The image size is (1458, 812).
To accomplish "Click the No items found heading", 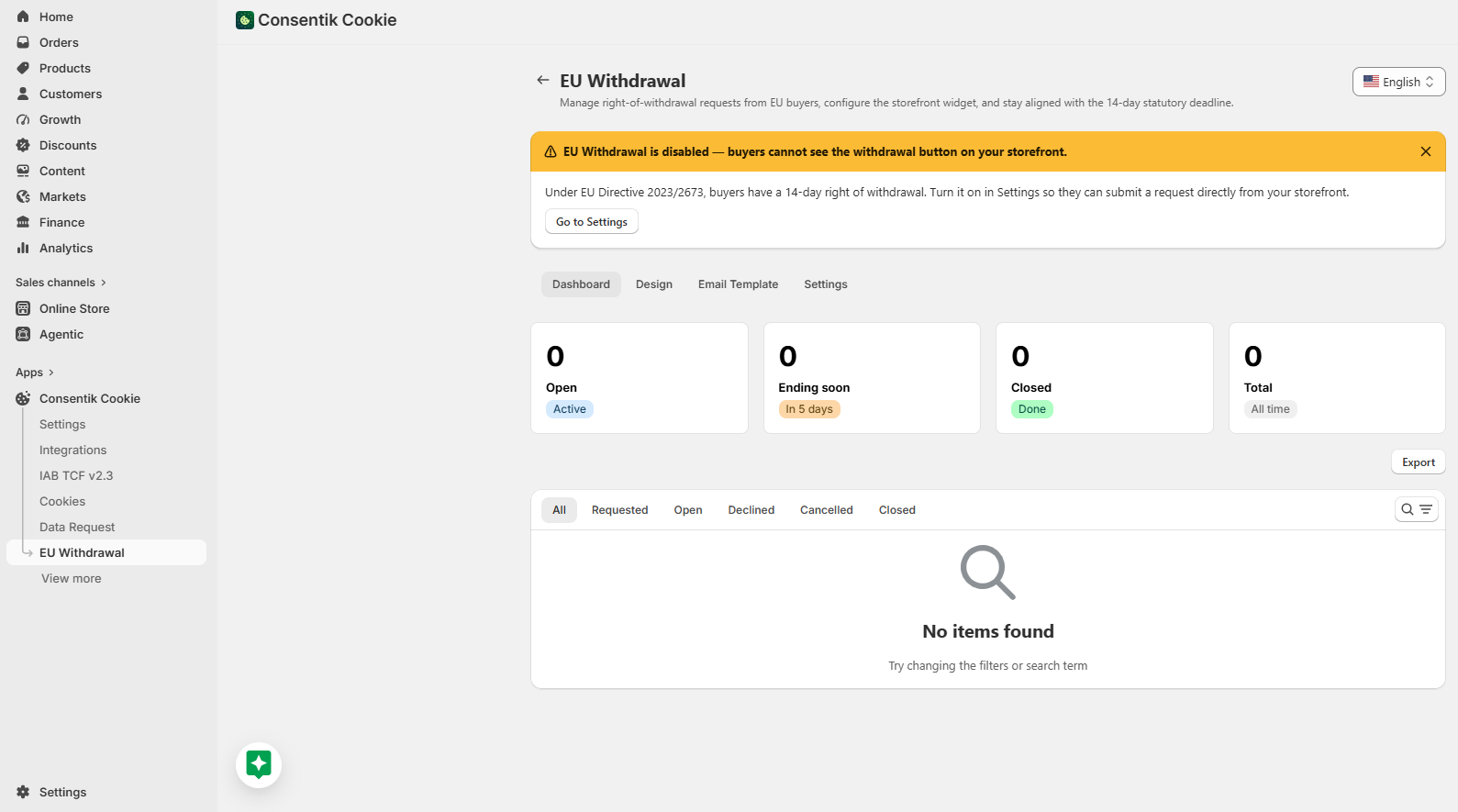I will (x=988, y=631).
